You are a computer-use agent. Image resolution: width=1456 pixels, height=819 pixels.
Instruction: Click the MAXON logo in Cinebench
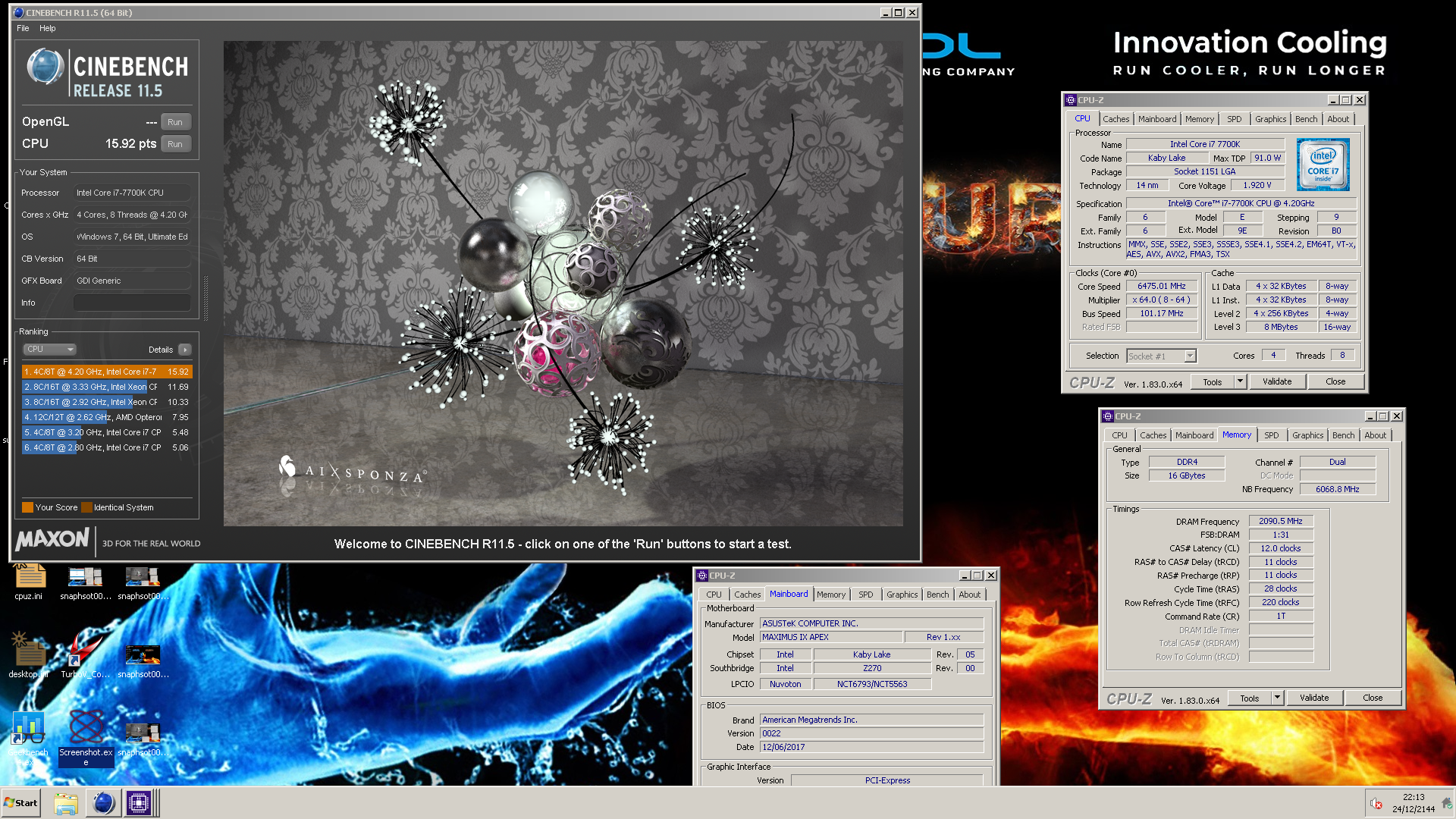52,539
